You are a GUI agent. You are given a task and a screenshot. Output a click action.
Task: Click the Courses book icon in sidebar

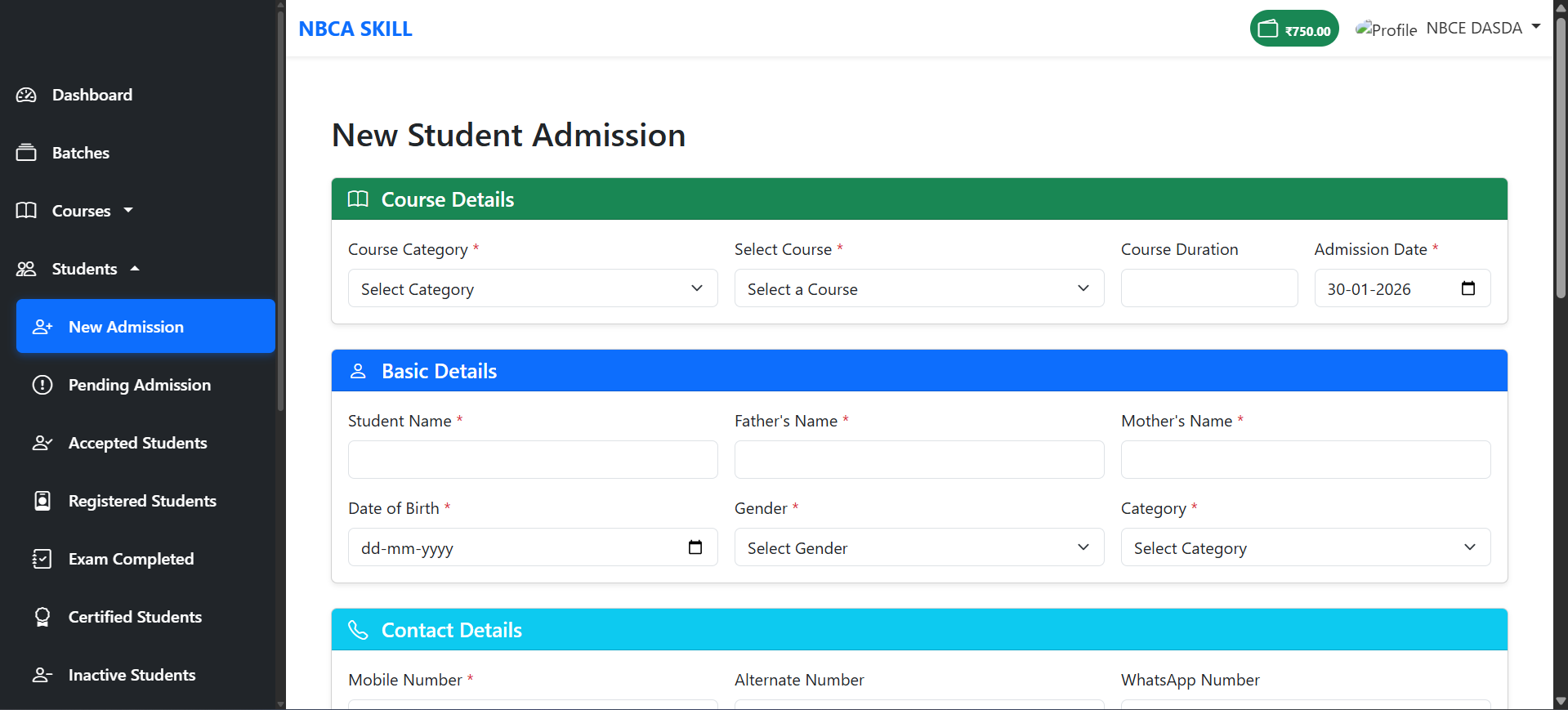pos(26,211)
